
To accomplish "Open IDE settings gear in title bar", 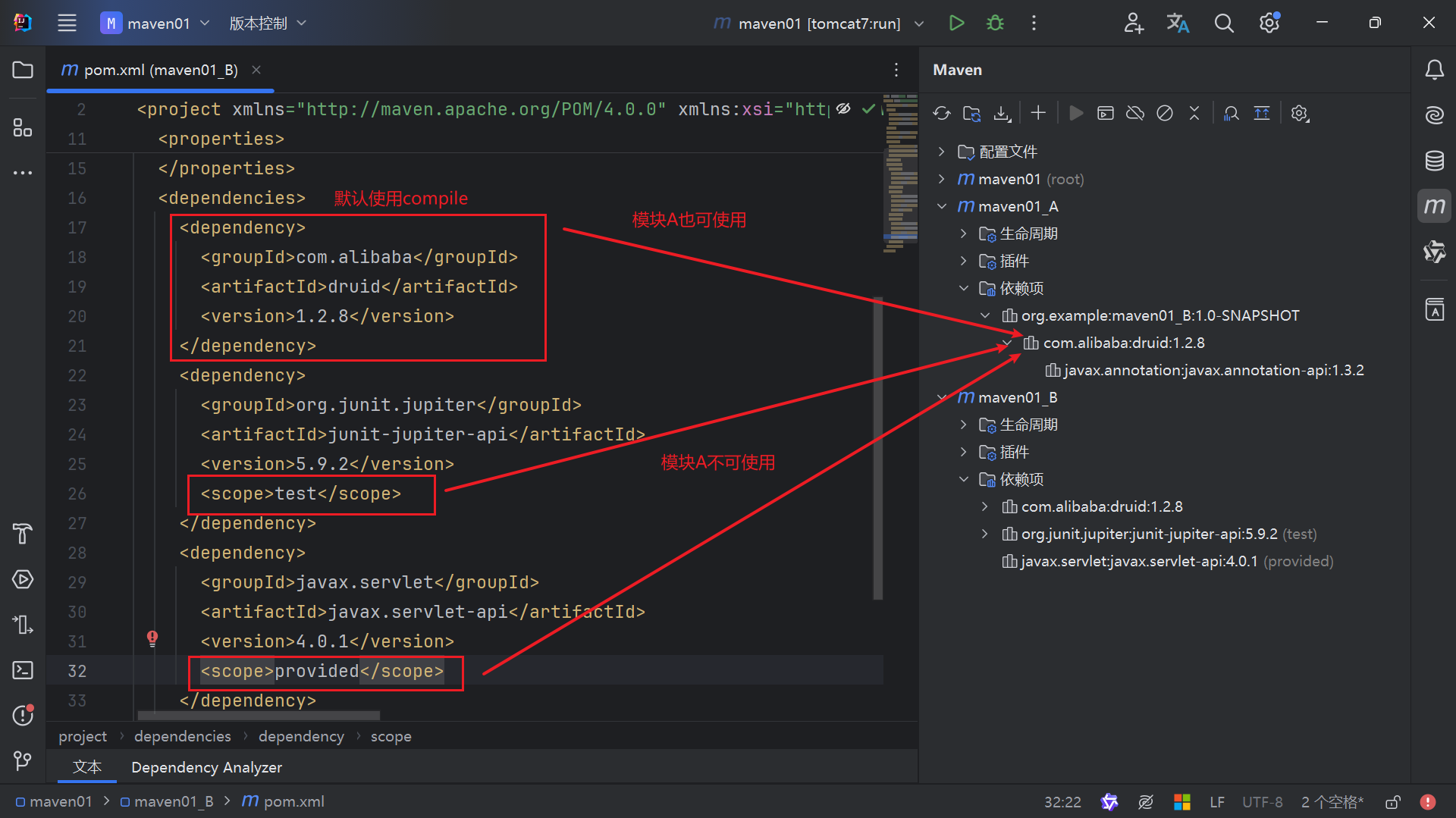I will click(x=1269, y=23).
